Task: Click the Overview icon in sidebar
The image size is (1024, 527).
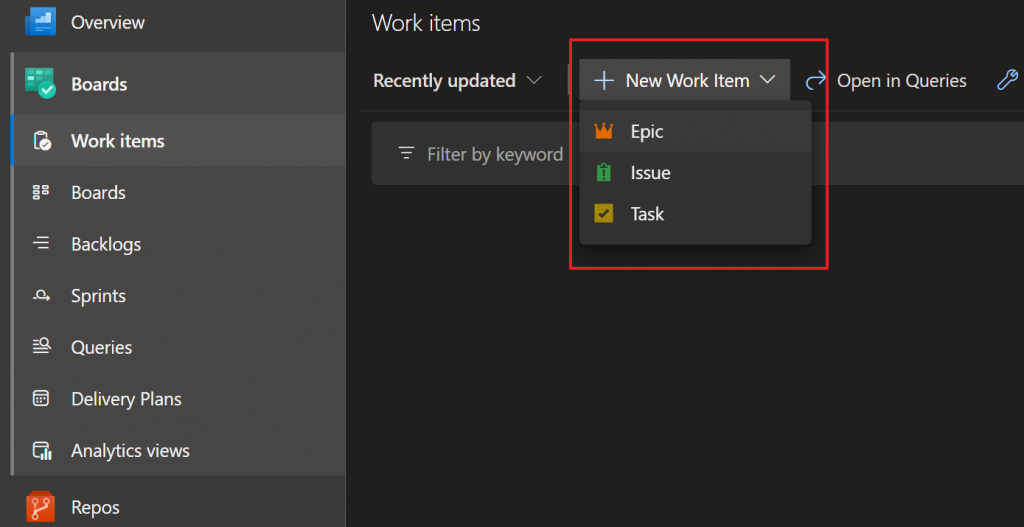Action: click(41, 21)
